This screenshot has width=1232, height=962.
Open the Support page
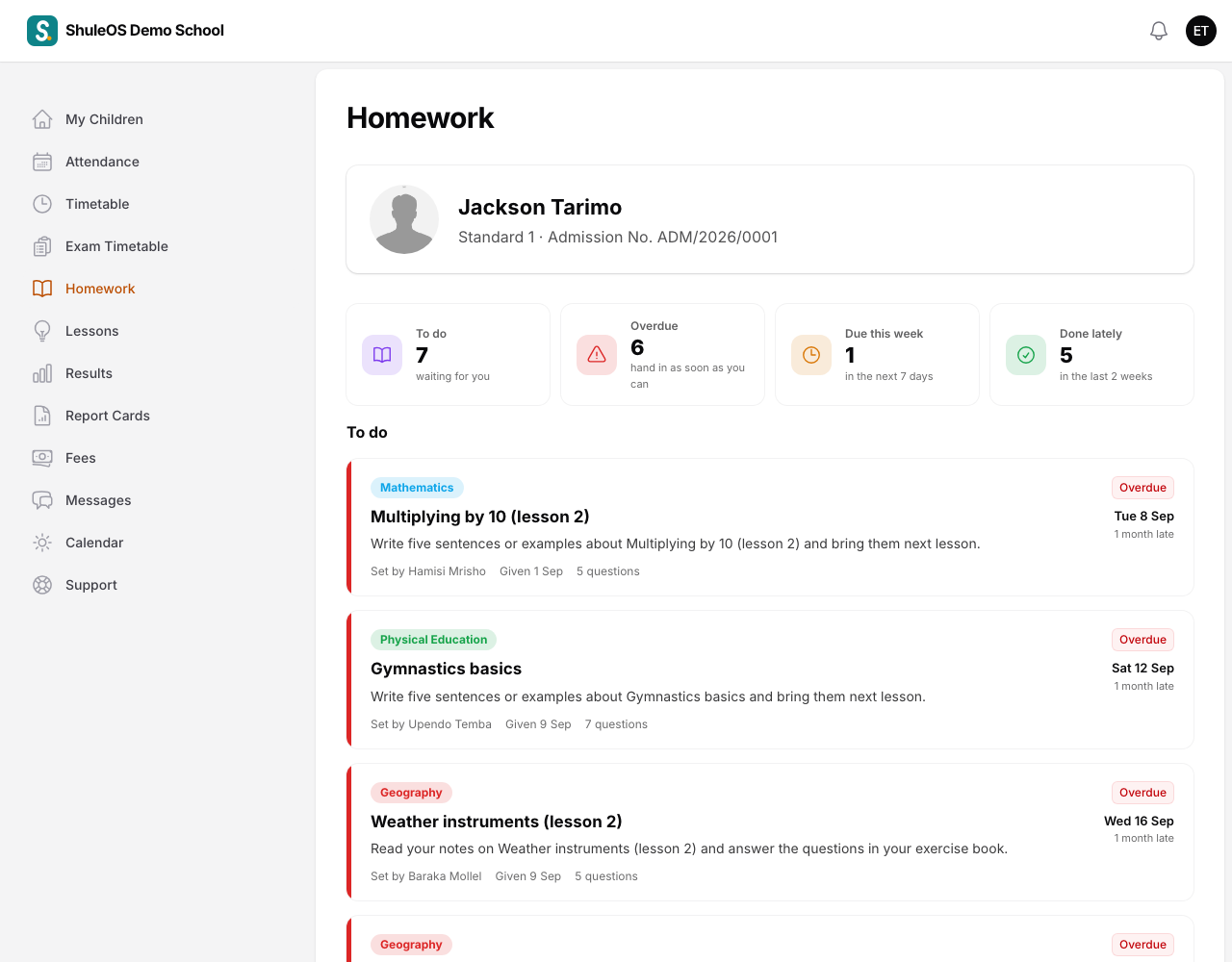(91, 585)
